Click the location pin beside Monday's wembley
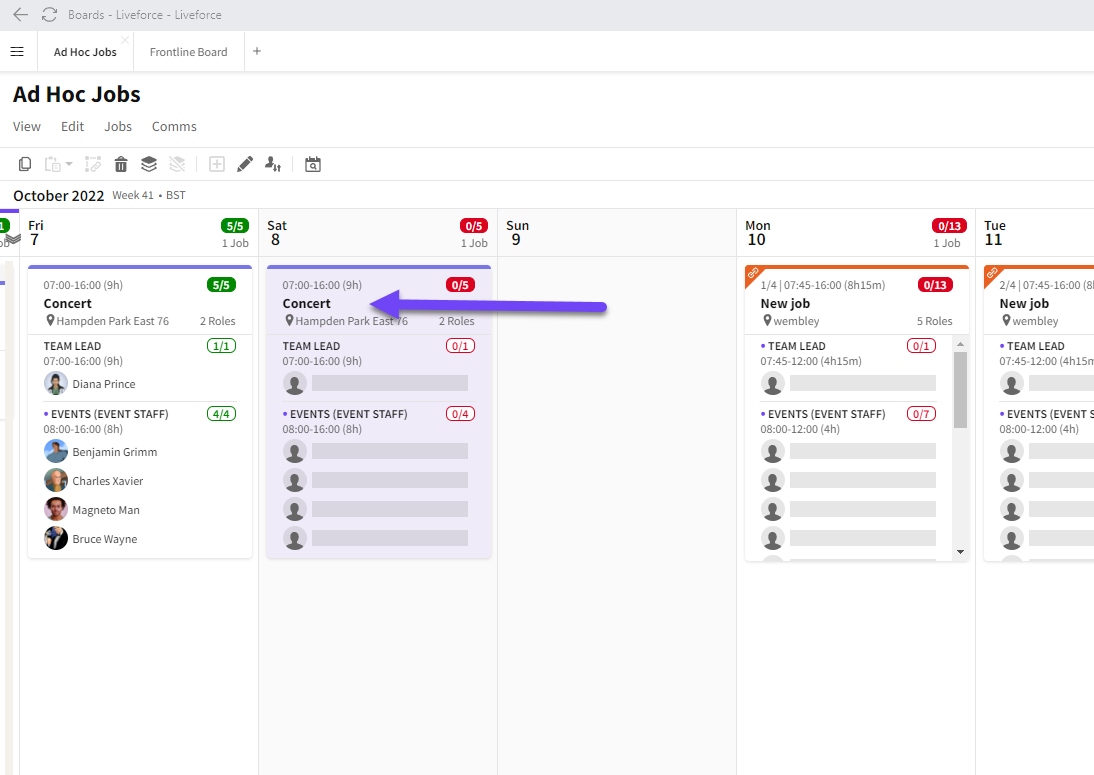1094x775 pixels. point(767,321)
